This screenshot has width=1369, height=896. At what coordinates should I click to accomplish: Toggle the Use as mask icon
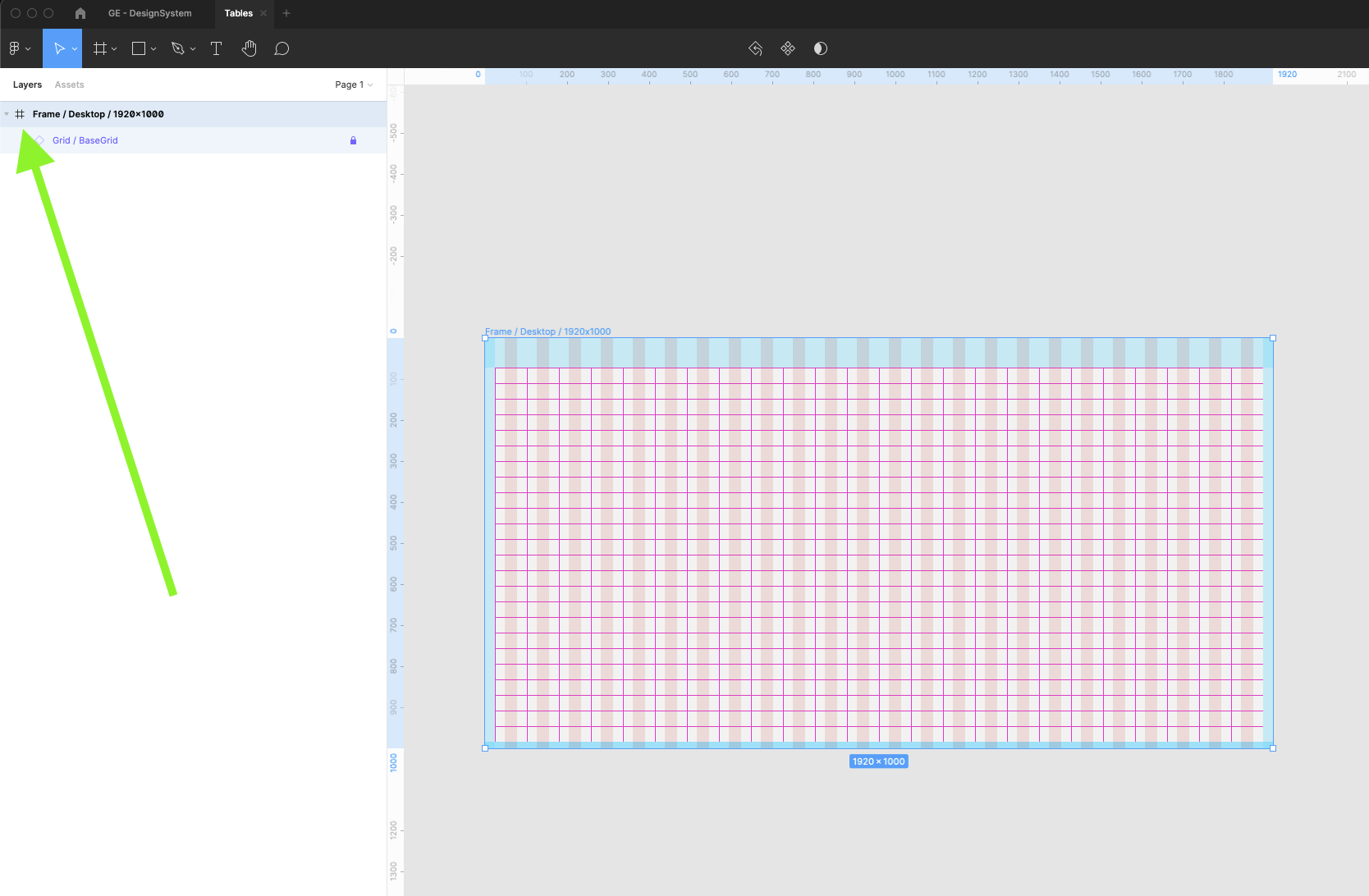(x=821, y=49)
